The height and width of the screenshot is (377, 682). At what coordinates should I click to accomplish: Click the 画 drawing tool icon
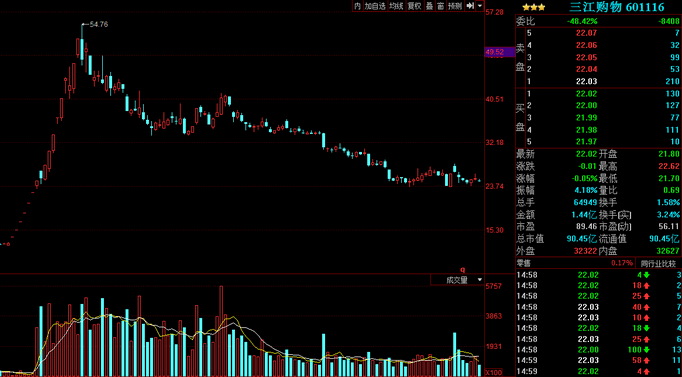pos(441,6)
